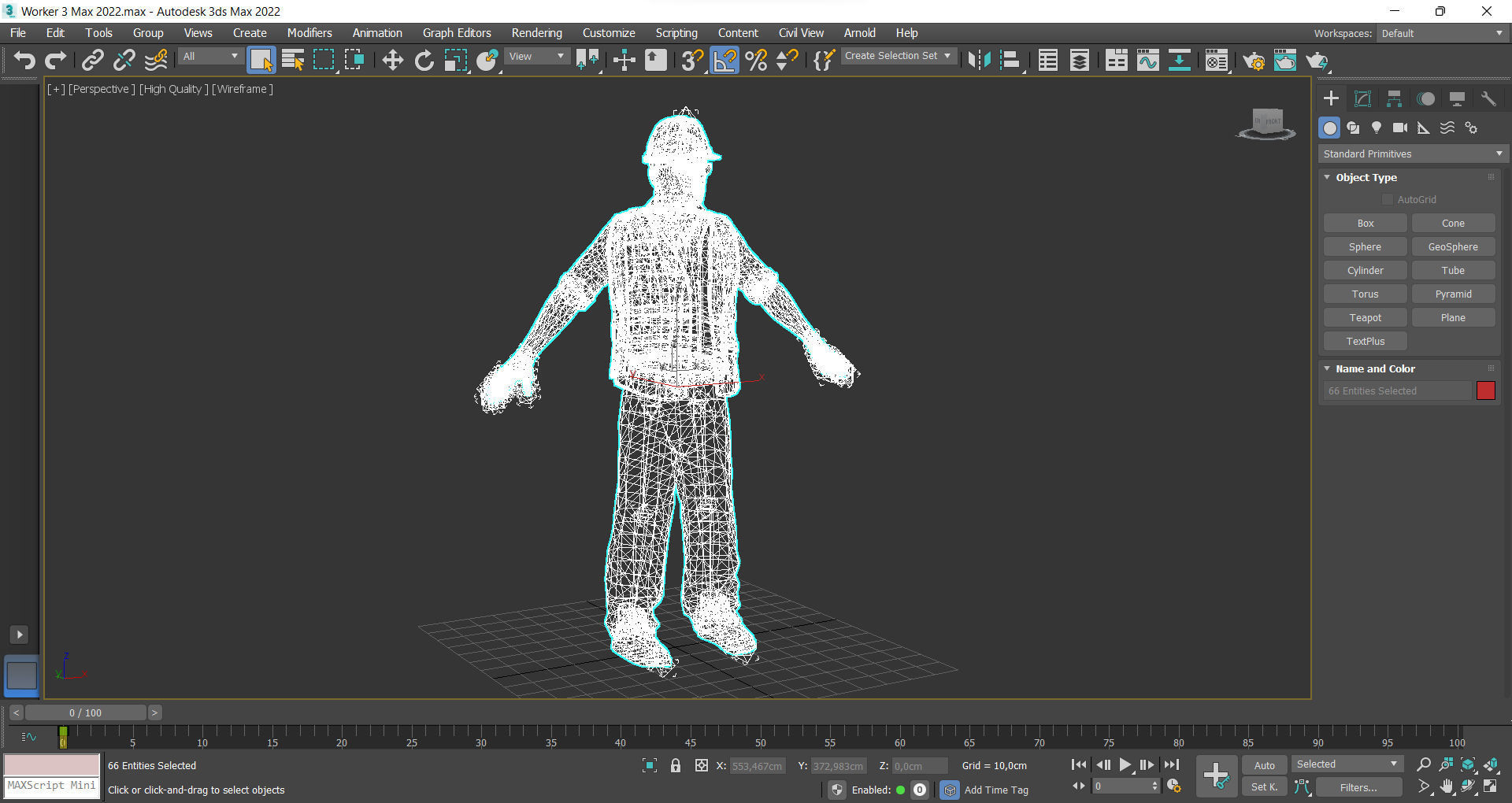This screenshot has height=803, width=1512.
Task: Open the Rendering menu
Action: [x=536, y=33]
